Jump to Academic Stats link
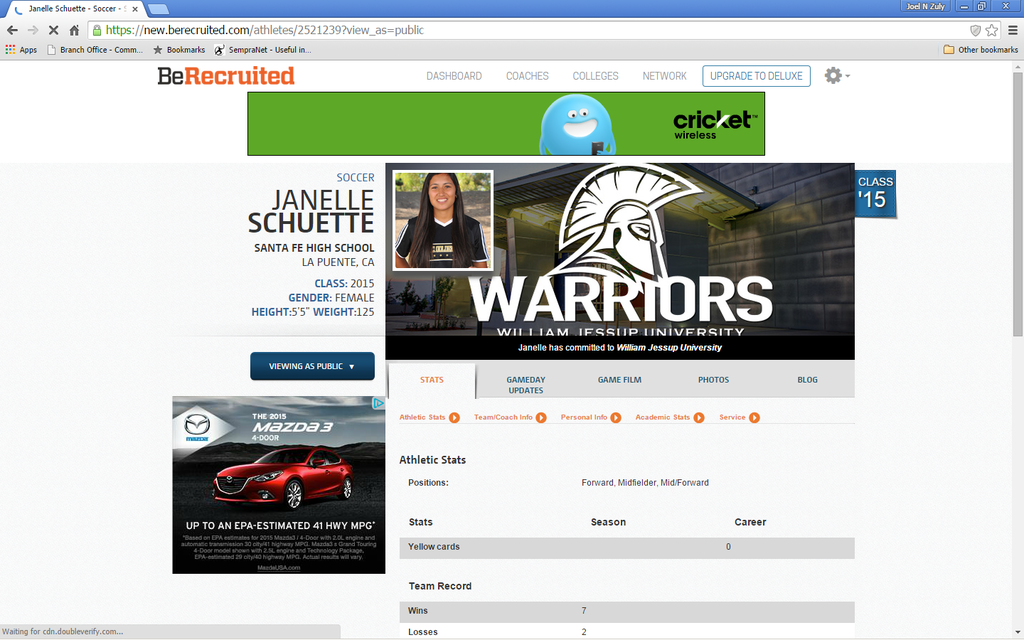 (662, 417)
